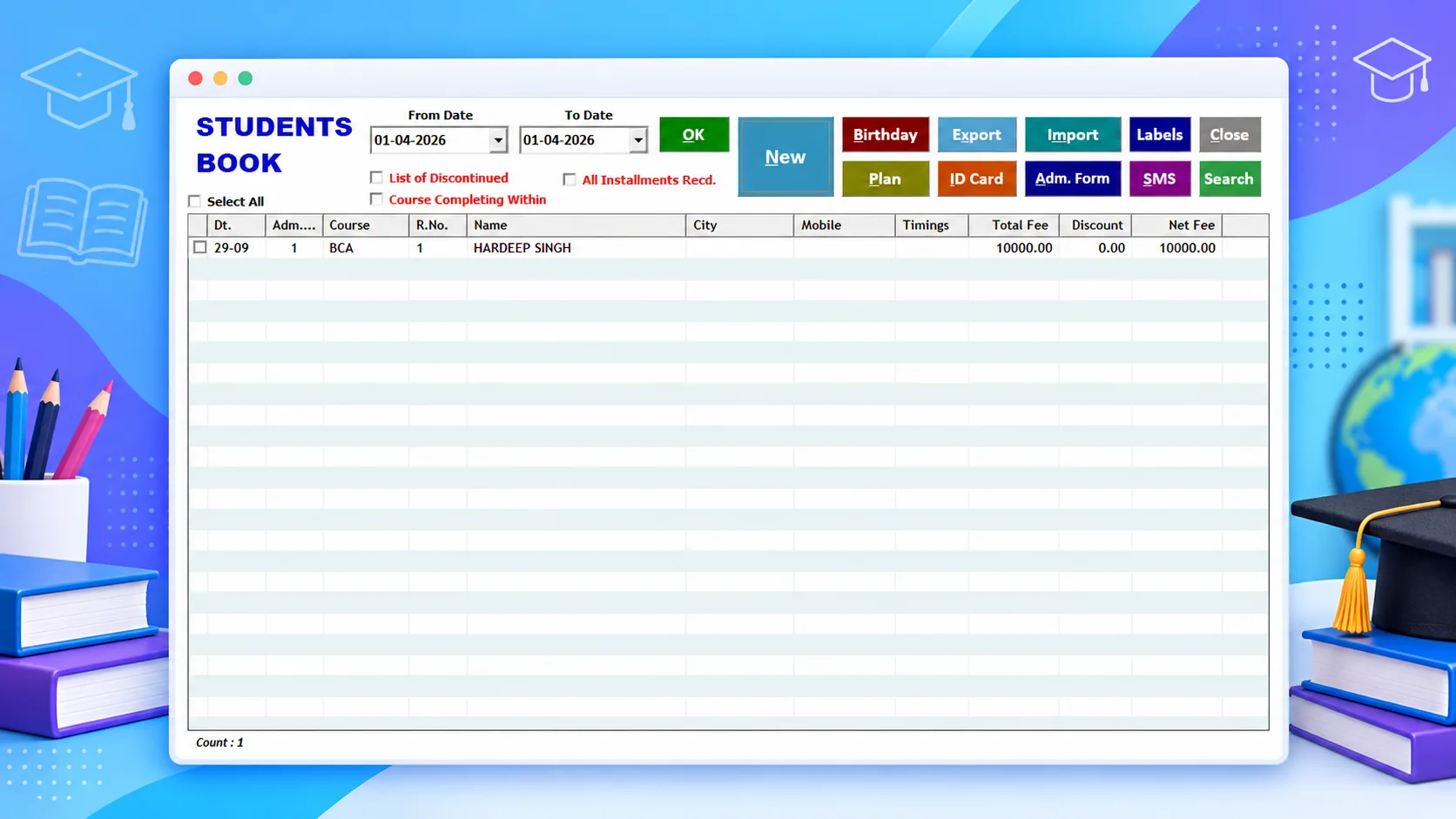Click the purple SMS button
This screenshot has height=819, width=1456.
click(1159, 178)
